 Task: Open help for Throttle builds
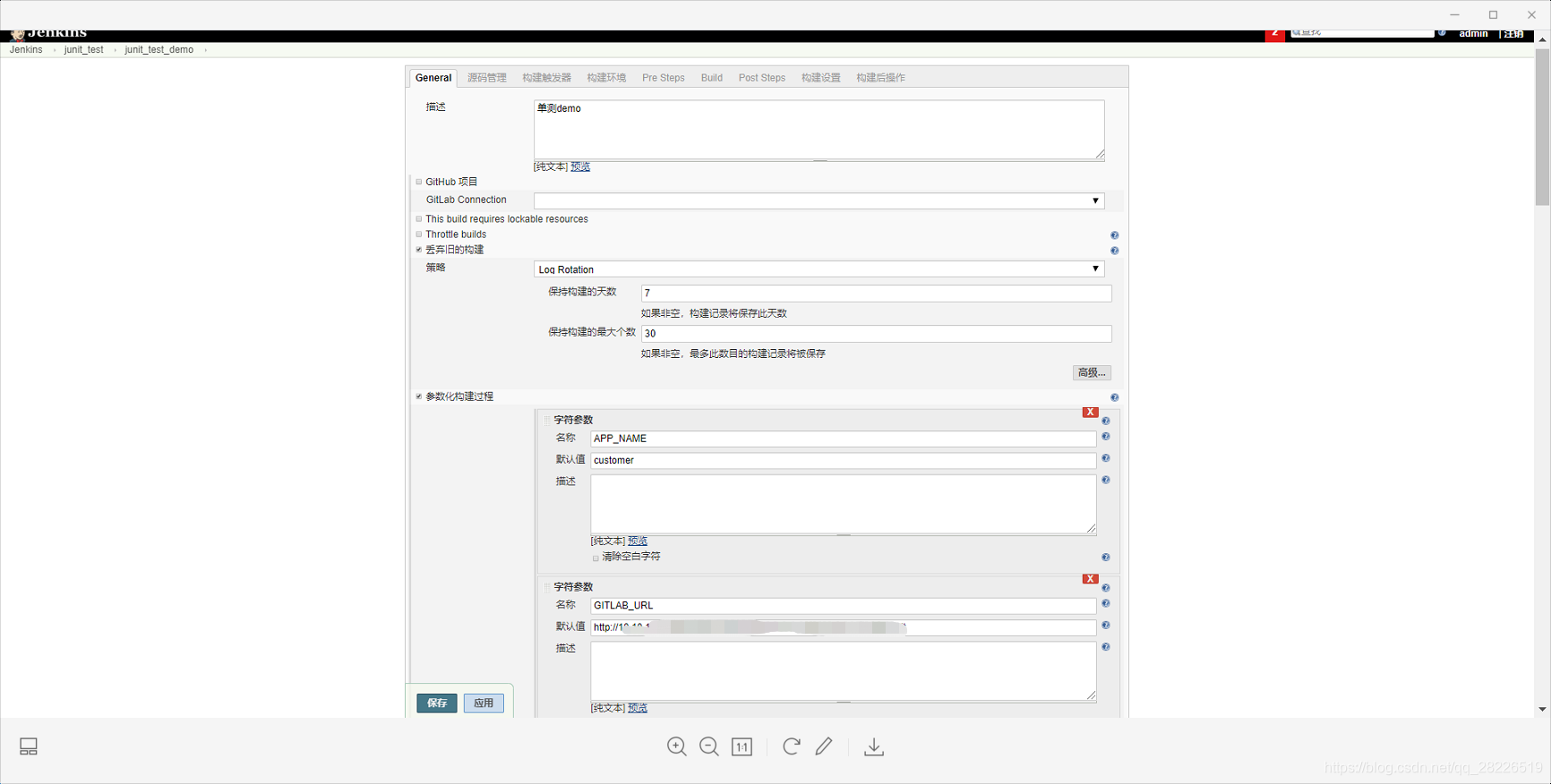click(x=1115, y=235)
